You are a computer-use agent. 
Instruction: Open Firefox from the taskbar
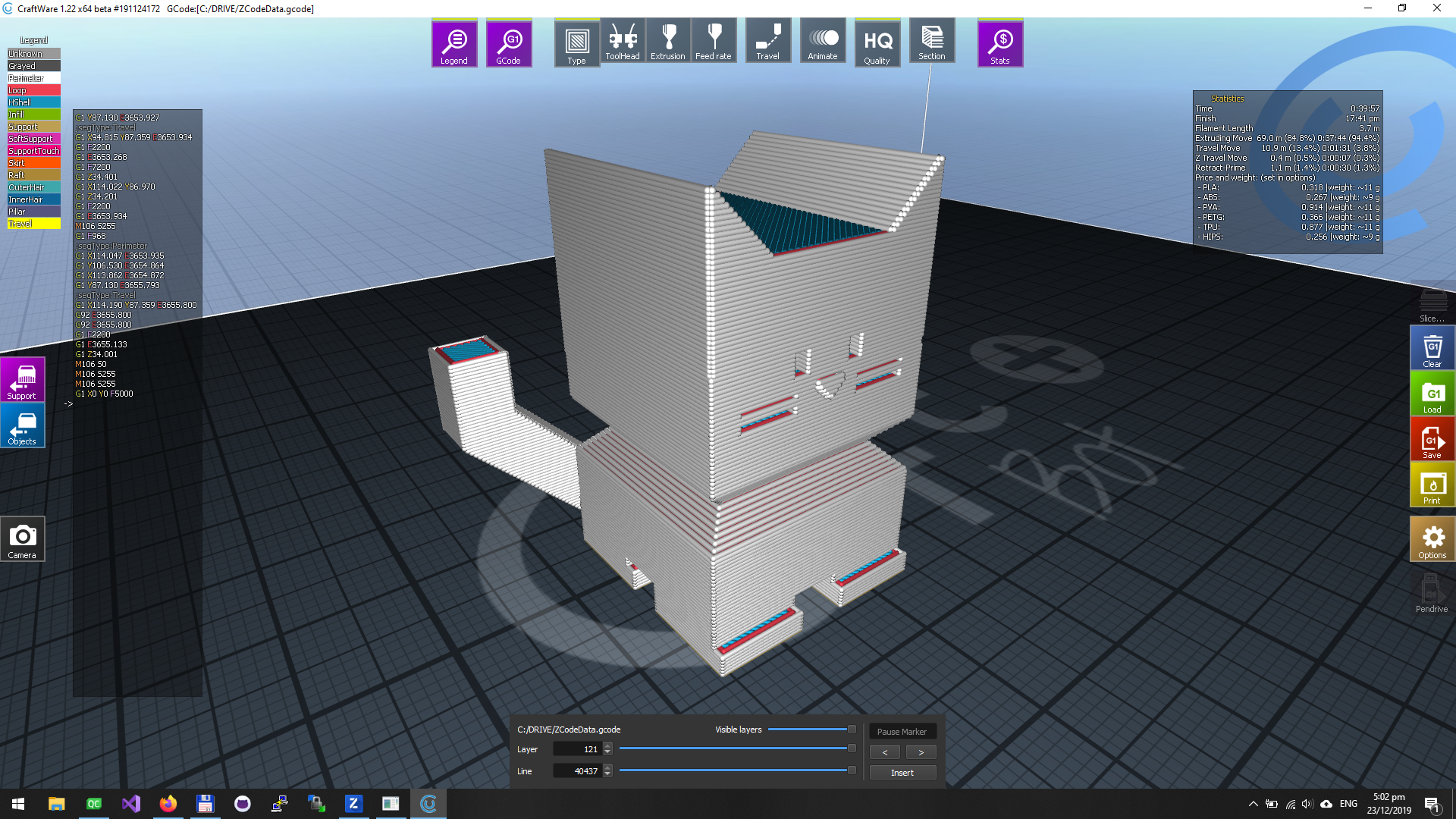[x=168, y=804]
